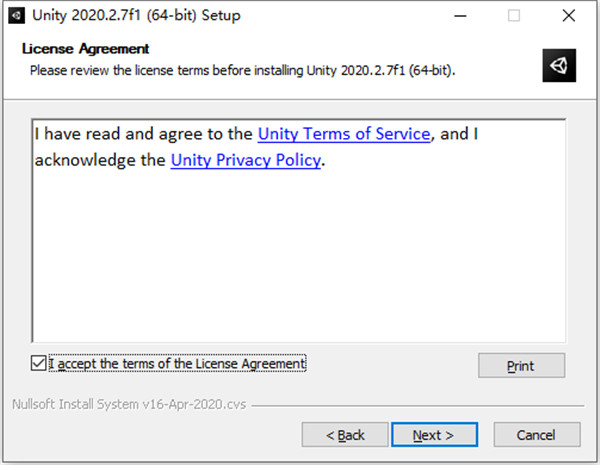Continue with the Next button

[434, 435]
